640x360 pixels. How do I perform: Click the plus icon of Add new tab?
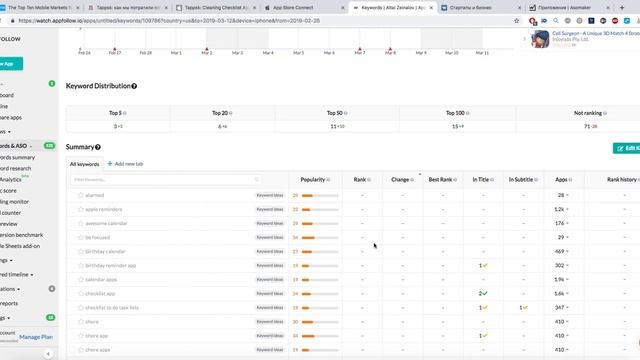110,164
